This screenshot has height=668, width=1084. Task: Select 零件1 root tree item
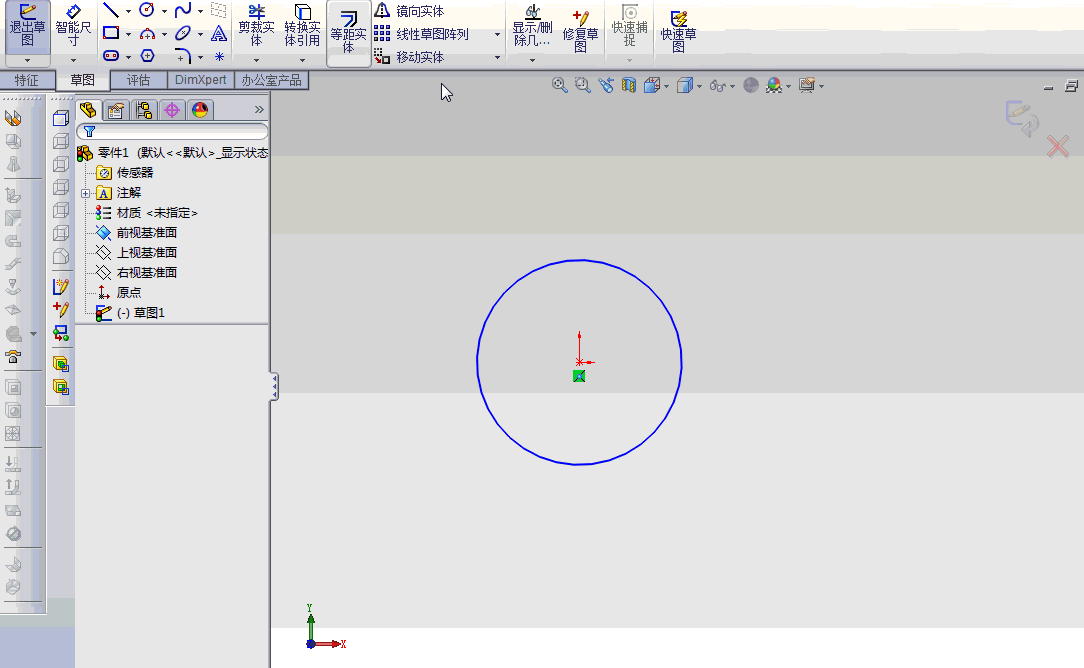(173, 153)
